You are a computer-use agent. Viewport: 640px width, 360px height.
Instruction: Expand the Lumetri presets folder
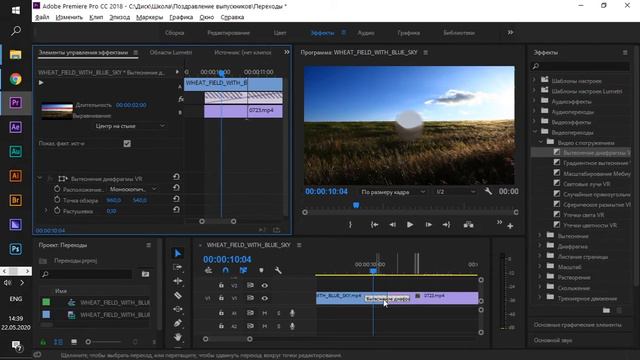pos(534,90)
